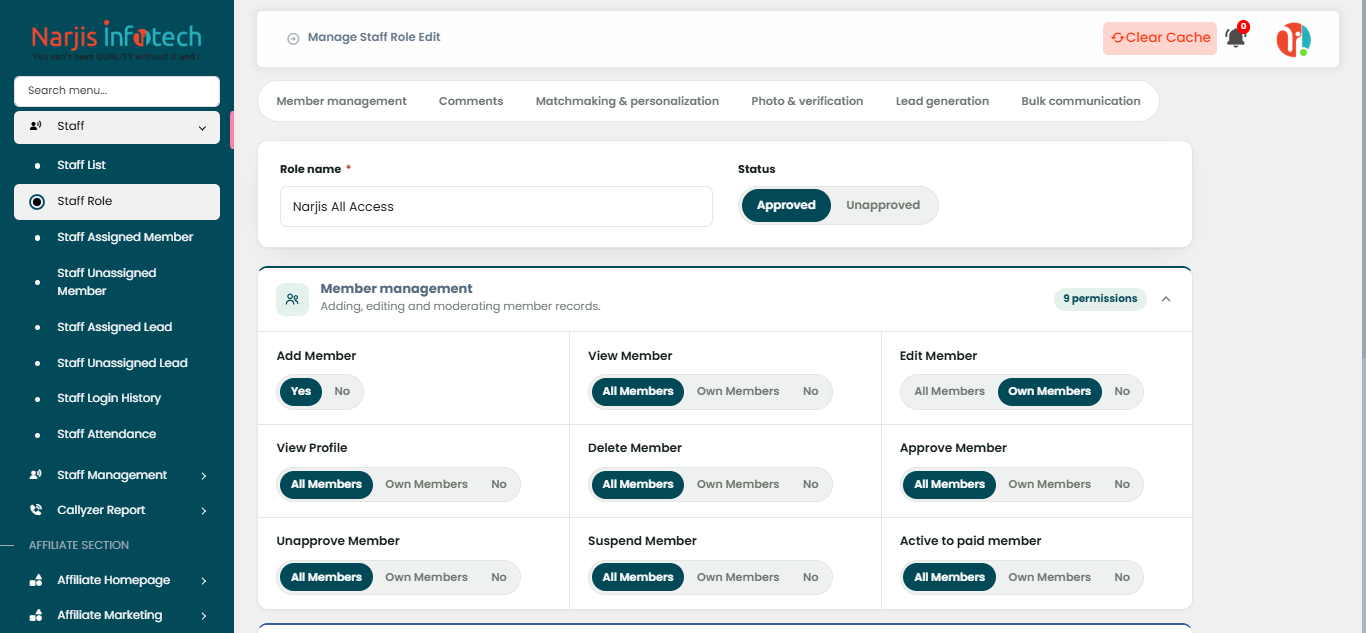This screenshot has width=1366, height=633.
Task: Click the Staff menu people icon
Action: [x=36, y=126]
